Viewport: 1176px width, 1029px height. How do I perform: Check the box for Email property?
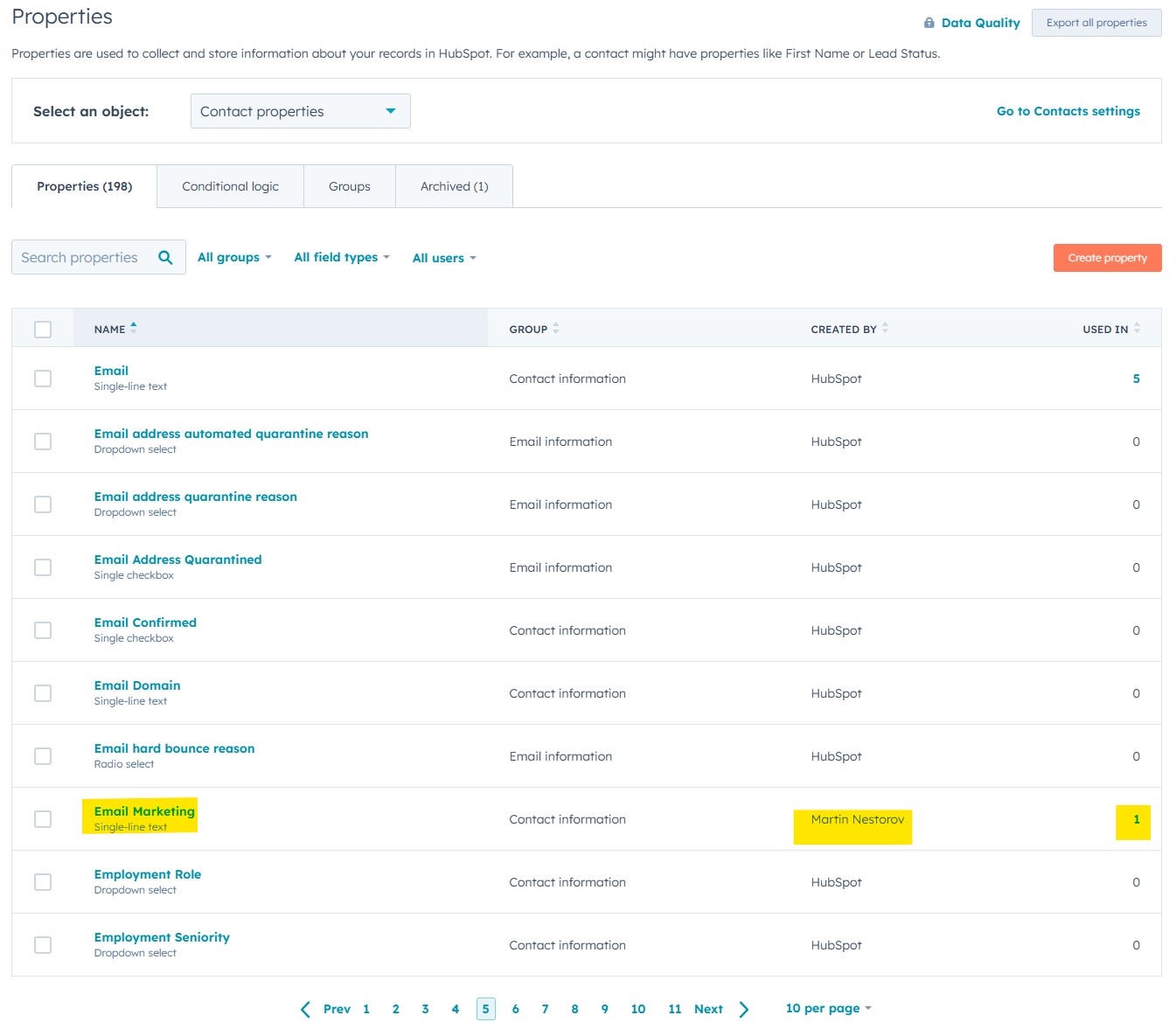click(43, 378)
